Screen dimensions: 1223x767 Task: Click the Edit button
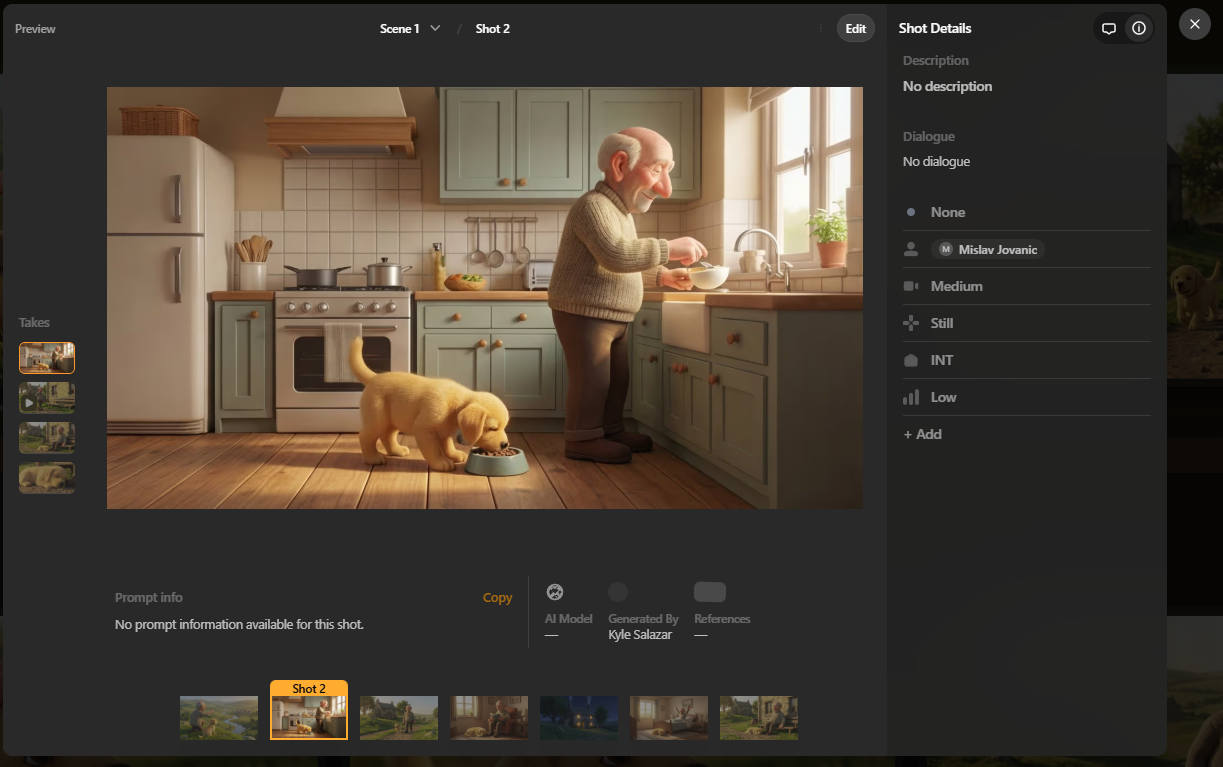click(x=855, y=28)
